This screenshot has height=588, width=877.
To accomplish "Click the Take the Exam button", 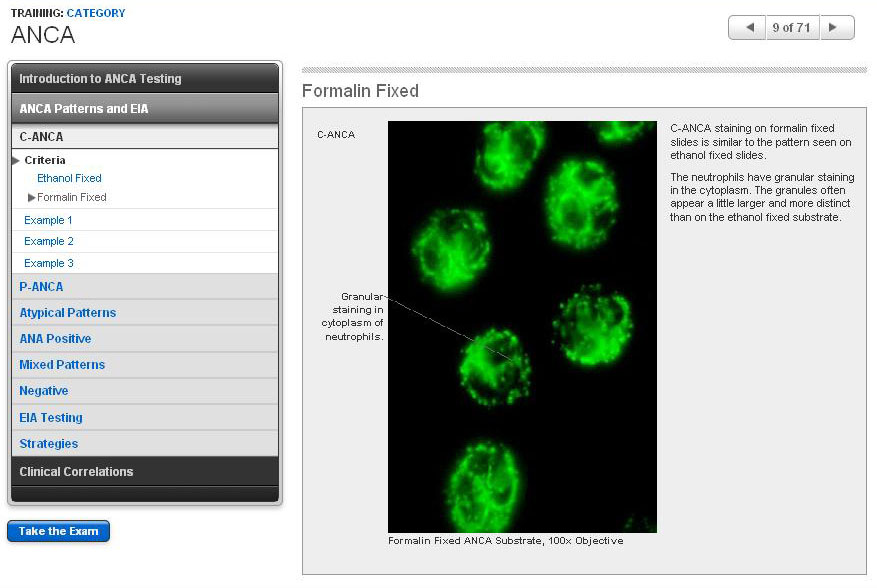I will click(x=58, y=532).
